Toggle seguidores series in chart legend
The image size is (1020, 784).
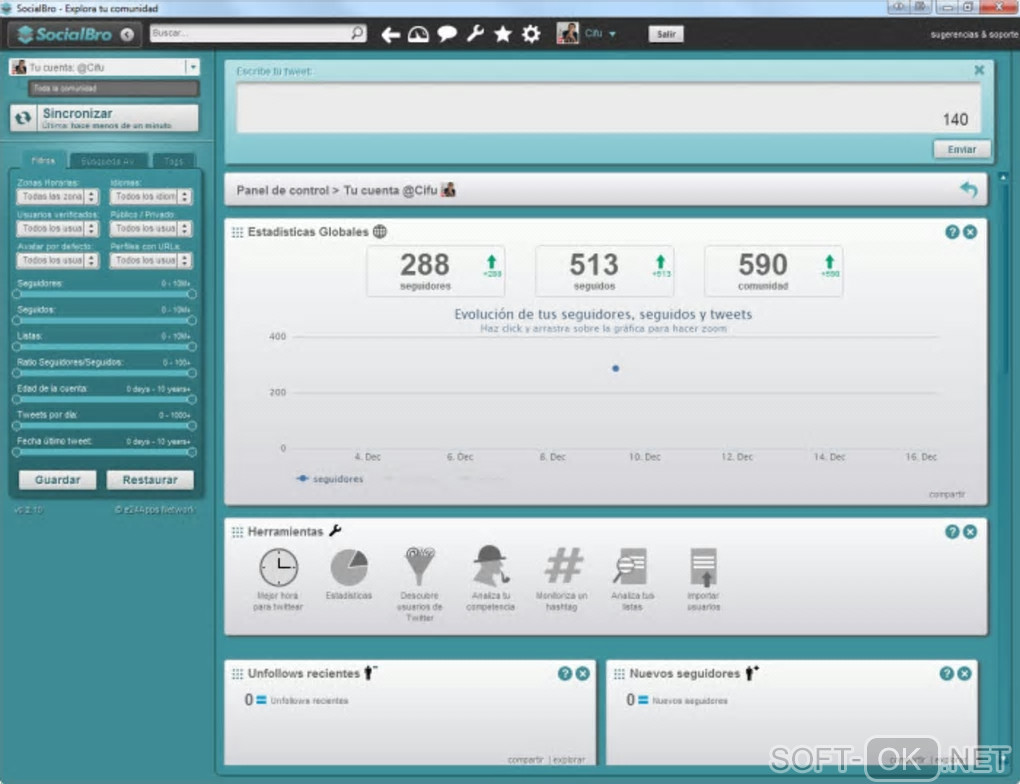pos(330,479)
